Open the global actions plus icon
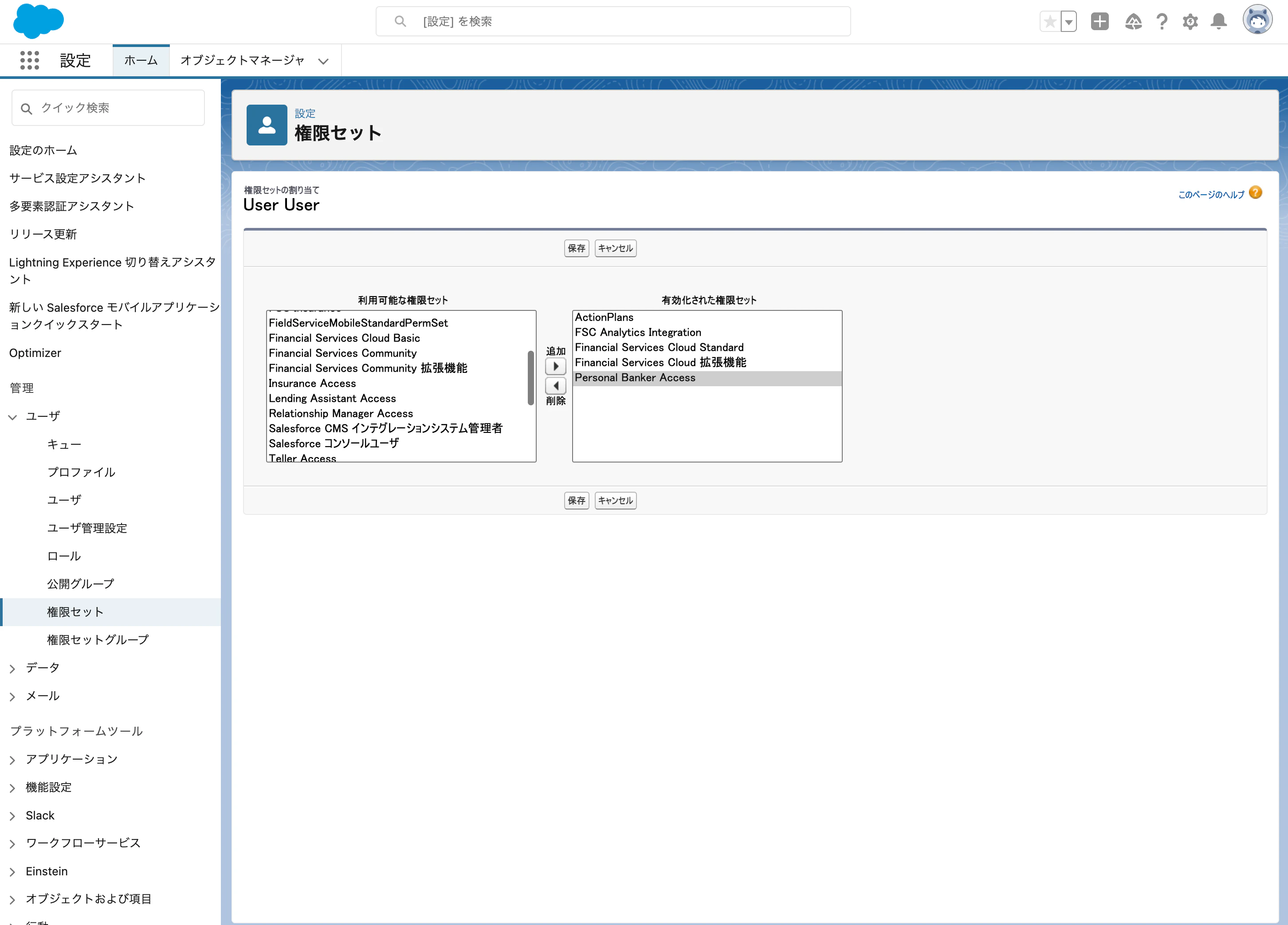 1100,22
